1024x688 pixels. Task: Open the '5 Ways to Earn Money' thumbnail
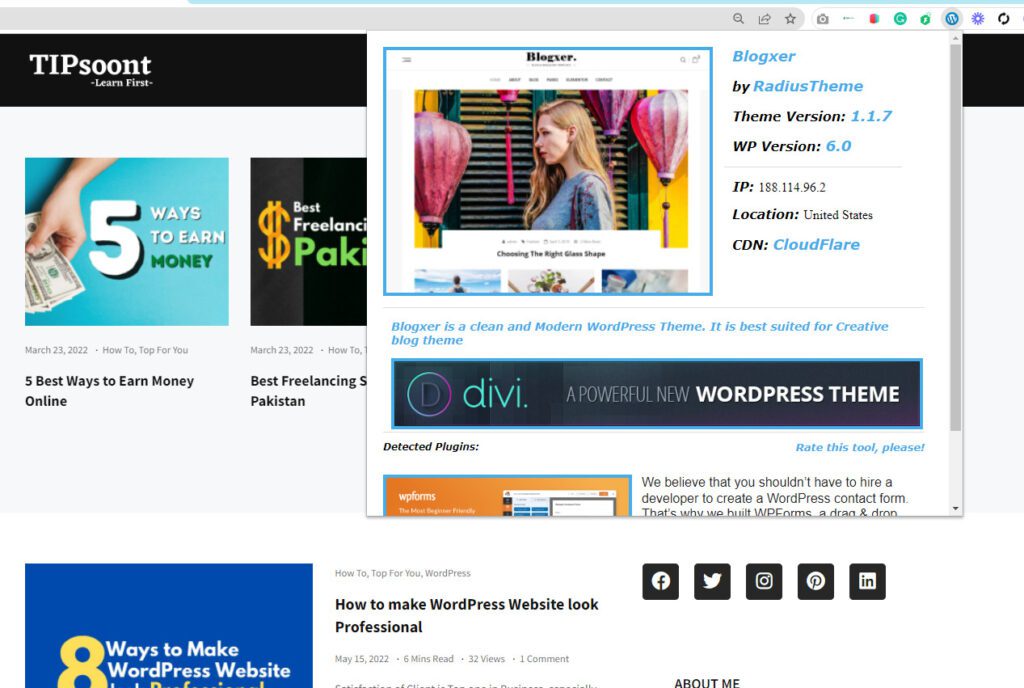pos(127,242)
